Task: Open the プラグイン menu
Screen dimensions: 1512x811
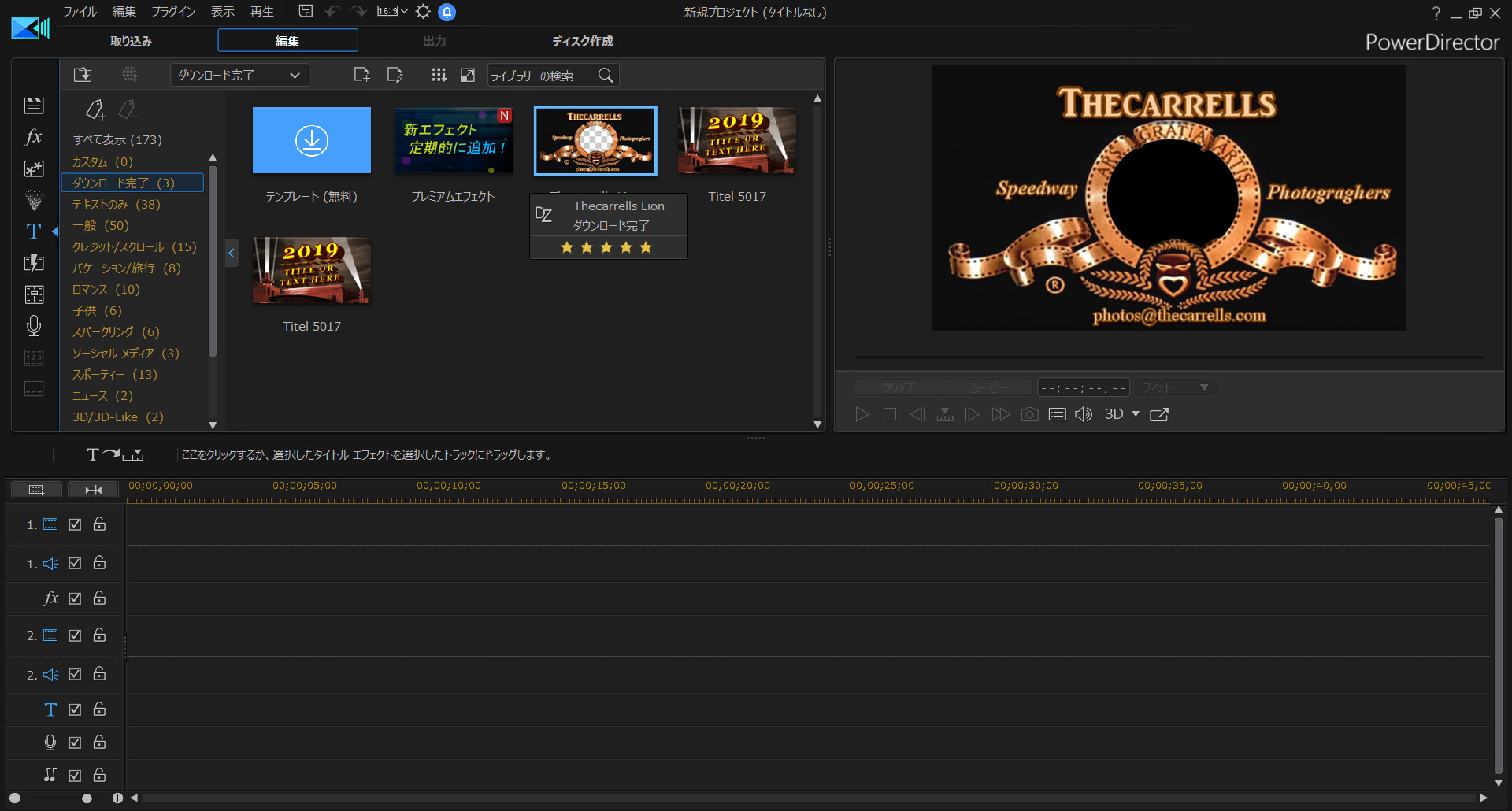Action: [173, 12]
